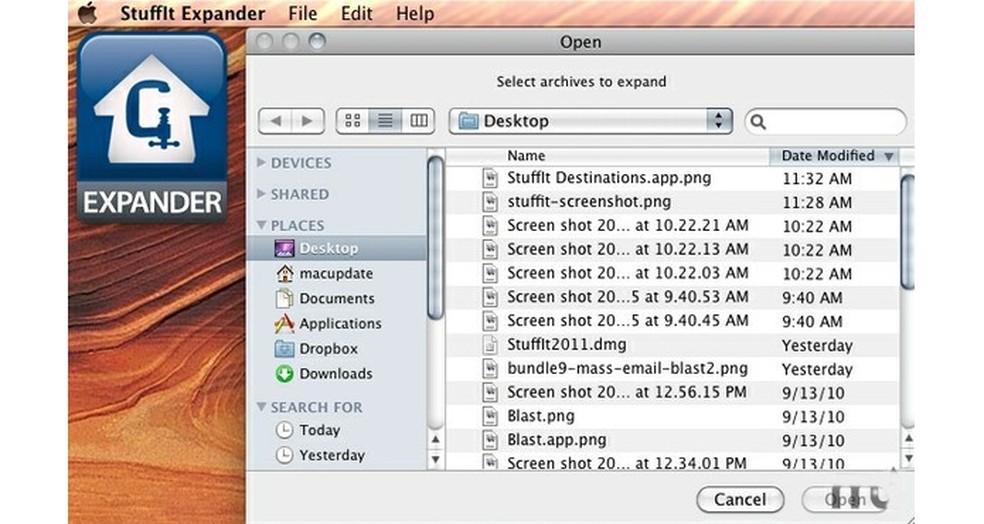984x524 pixels.
Task: Click the Cancel button
Action: [x=740, y=500]
